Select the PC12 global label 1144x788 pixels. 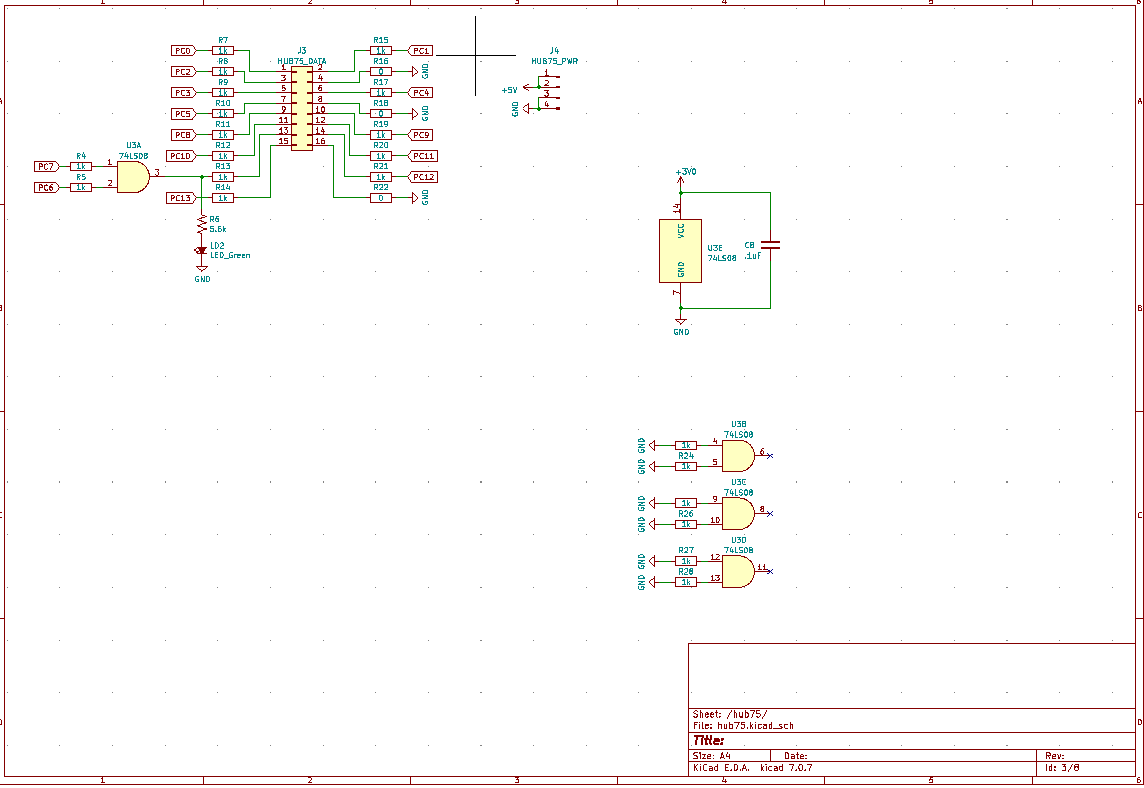422,177
